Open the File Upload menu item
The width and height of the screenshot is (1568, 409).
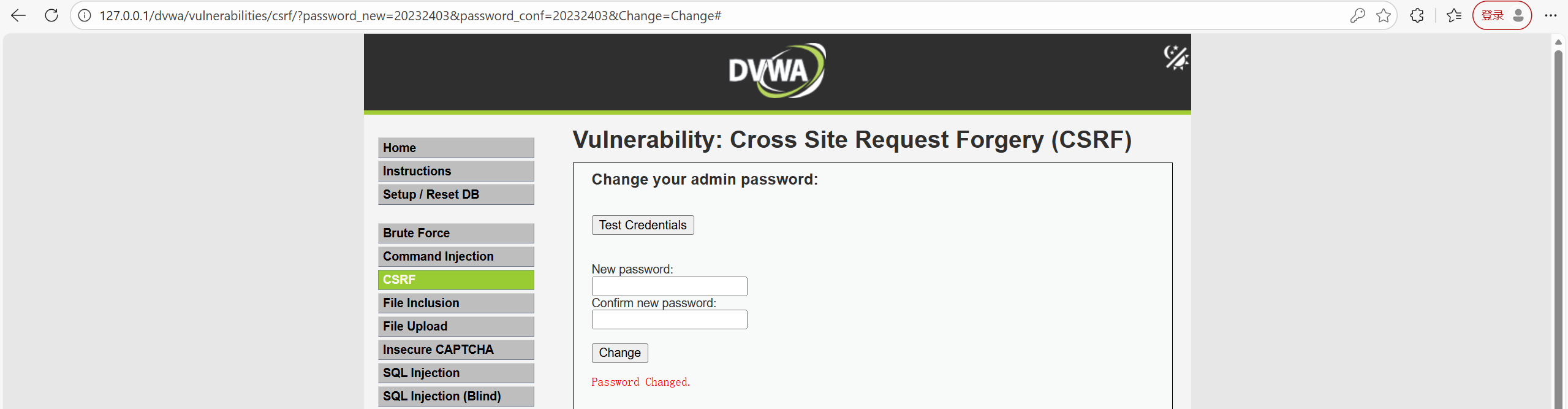pos(456,326)
